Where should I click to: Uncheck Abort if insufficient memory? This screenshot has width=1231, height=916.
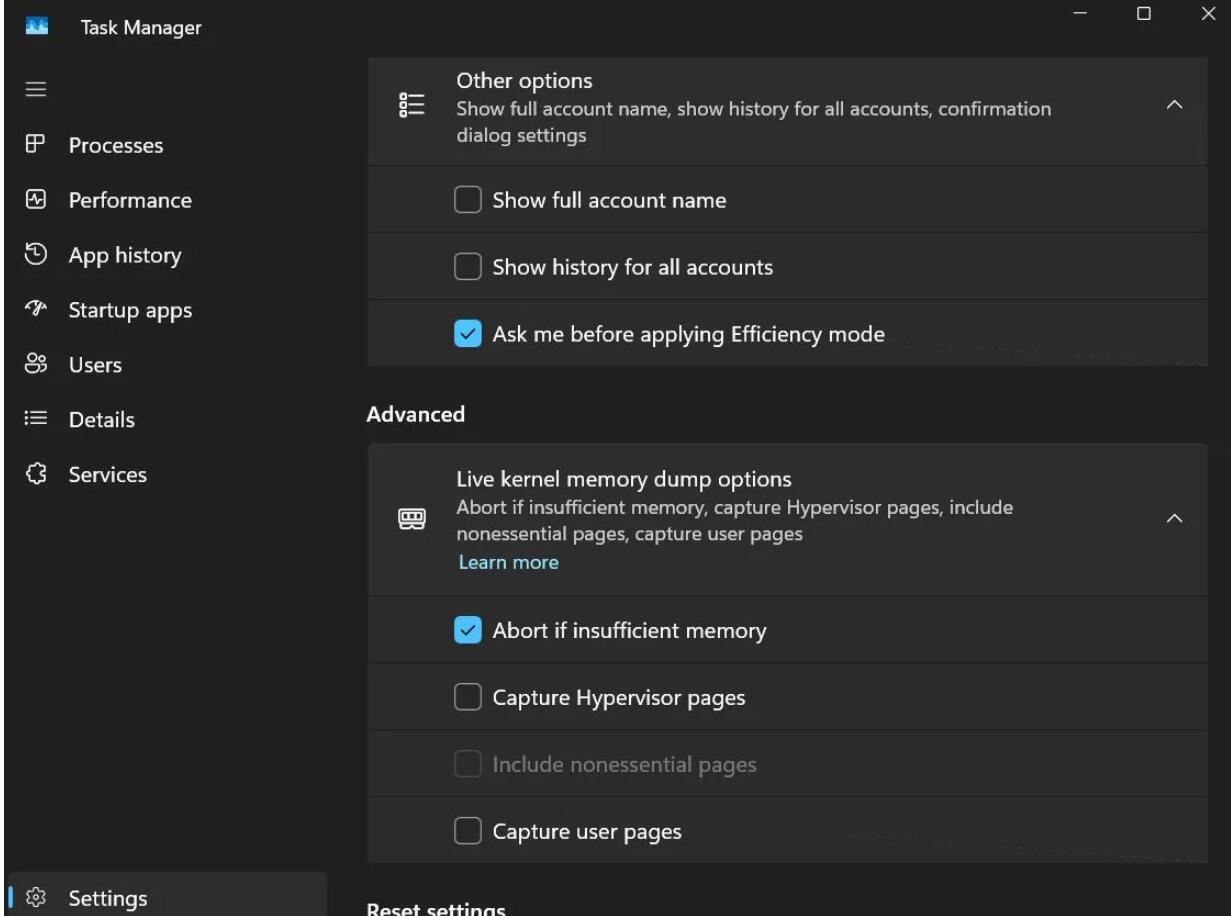point(467,630)
